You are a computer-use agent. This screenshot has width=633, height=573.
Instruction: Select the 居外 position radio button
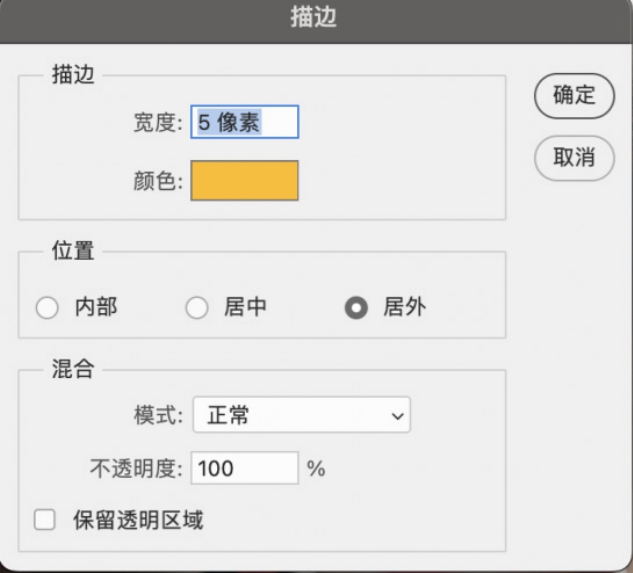pyautogui.click(x=354, y=308)
